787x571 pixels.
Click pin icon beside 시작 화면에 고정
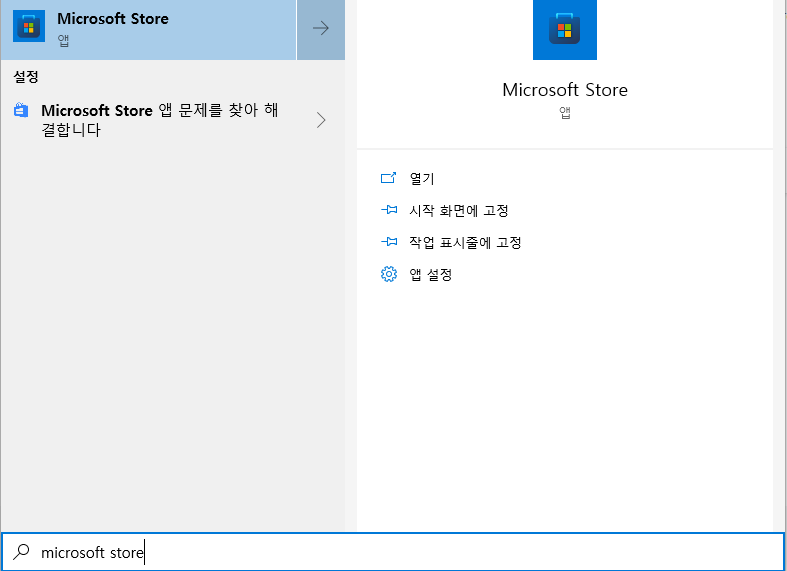pos(389,210)
